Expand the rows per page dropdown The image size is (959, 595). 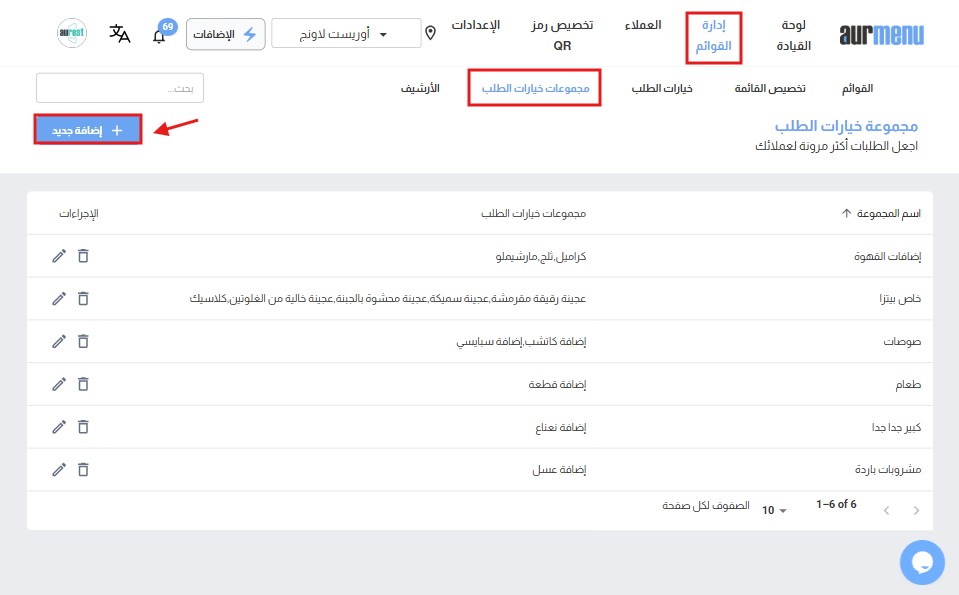click(x=774, y=510)
